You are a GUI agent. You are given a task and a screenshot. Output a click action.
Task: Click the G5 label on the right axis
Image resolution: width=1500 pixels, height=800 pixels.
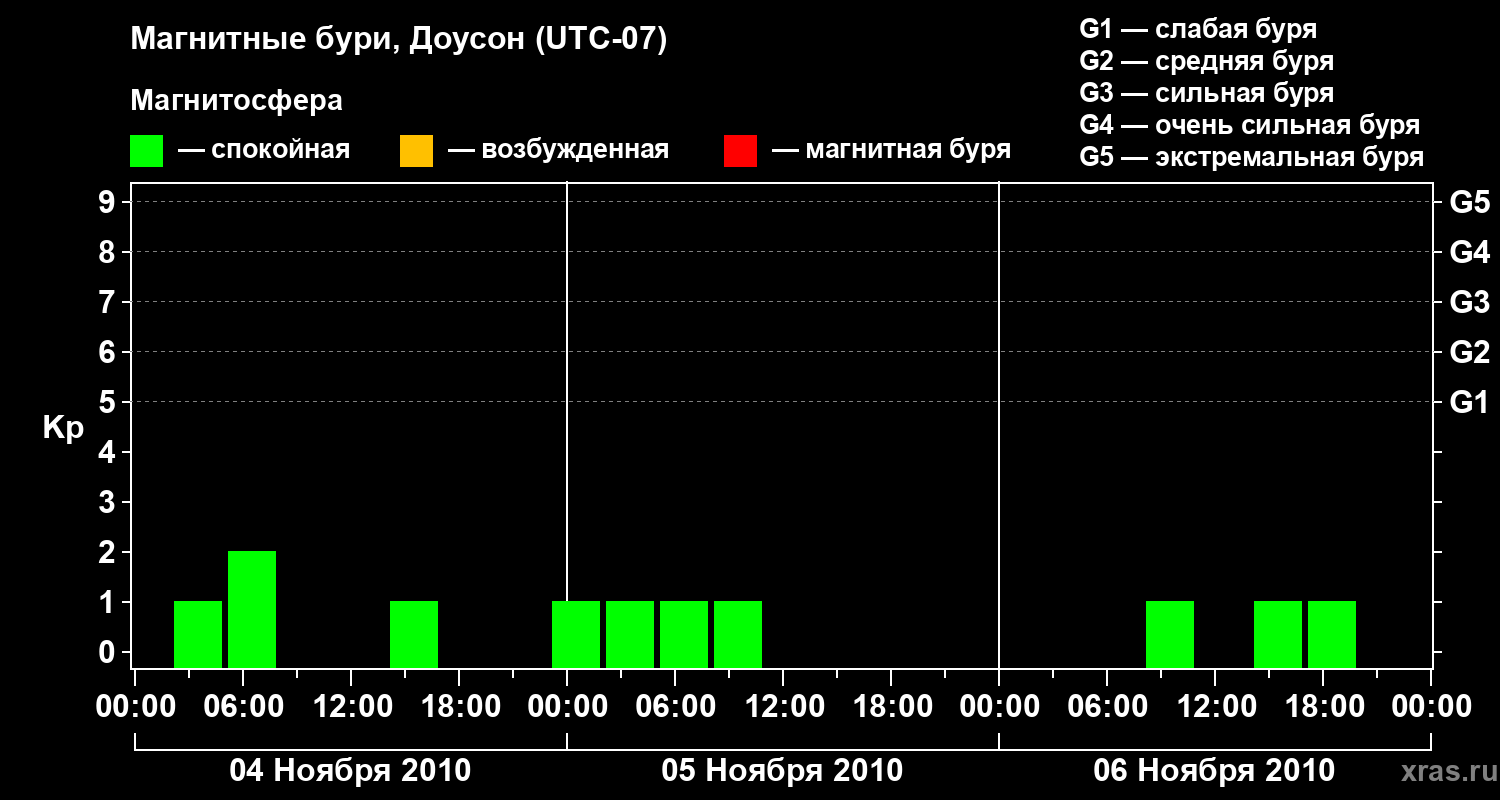click(1469, 202)
